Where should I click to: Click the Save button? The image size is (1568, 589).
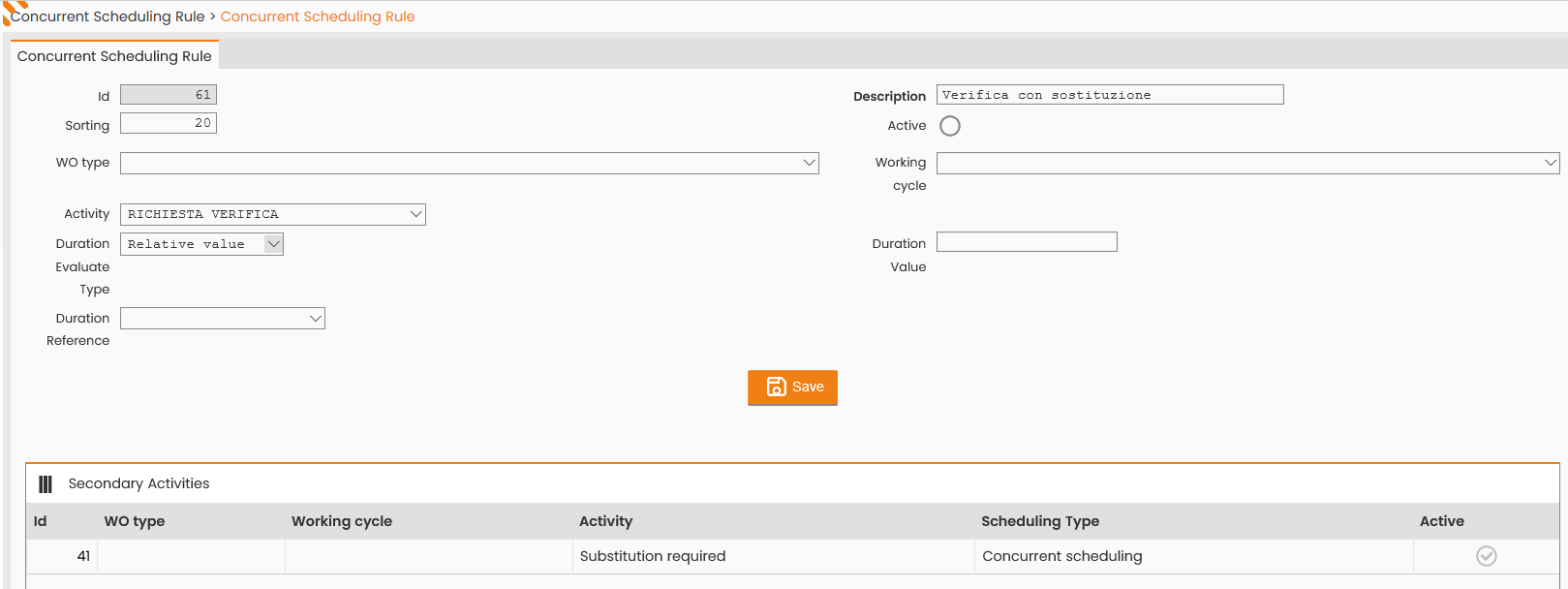(792, 387)
